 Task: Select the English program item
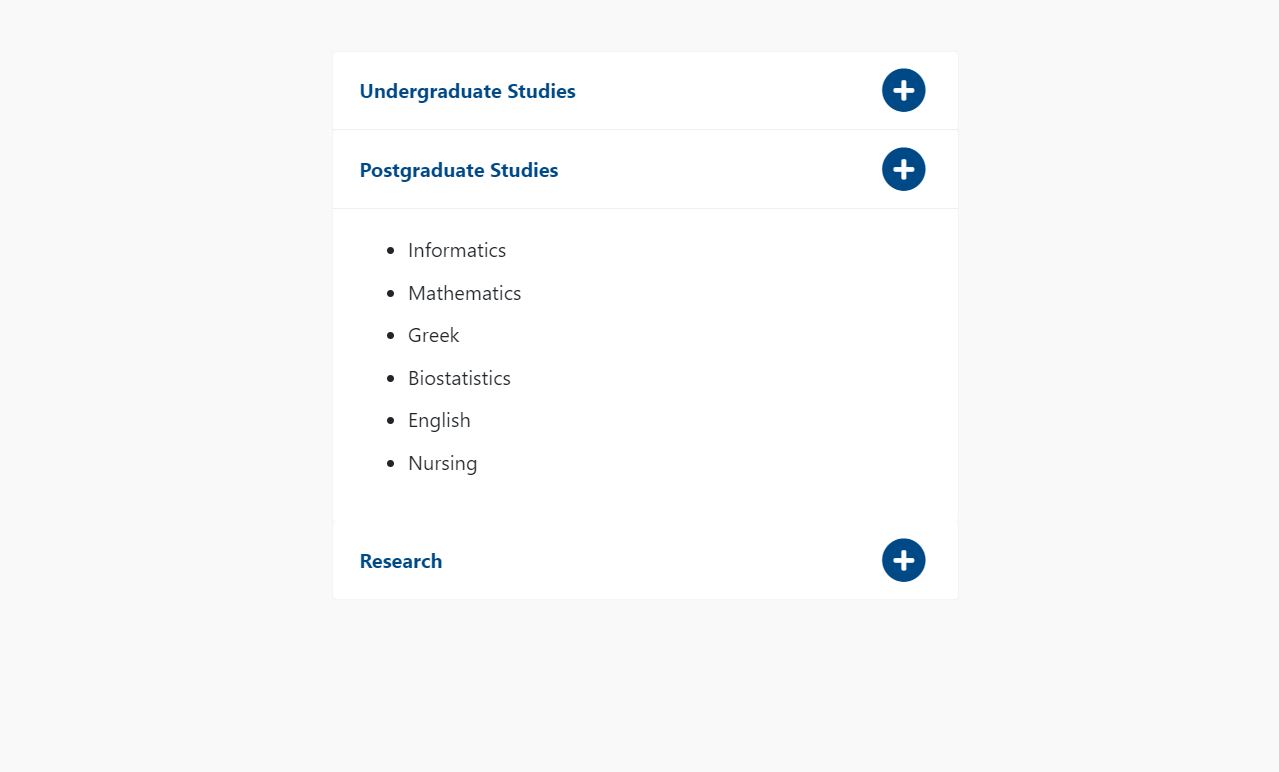click(x=439, y=420)
